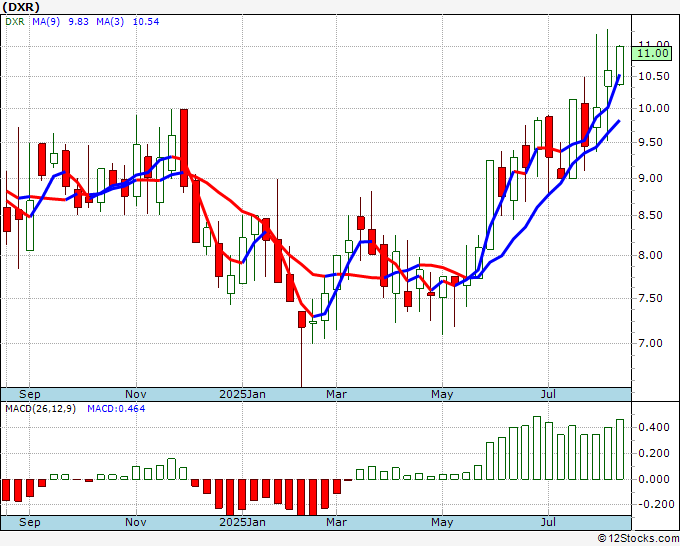680x546 pixels.
Task: Click the MACD:0.464 value label
Action: (116, 409)
